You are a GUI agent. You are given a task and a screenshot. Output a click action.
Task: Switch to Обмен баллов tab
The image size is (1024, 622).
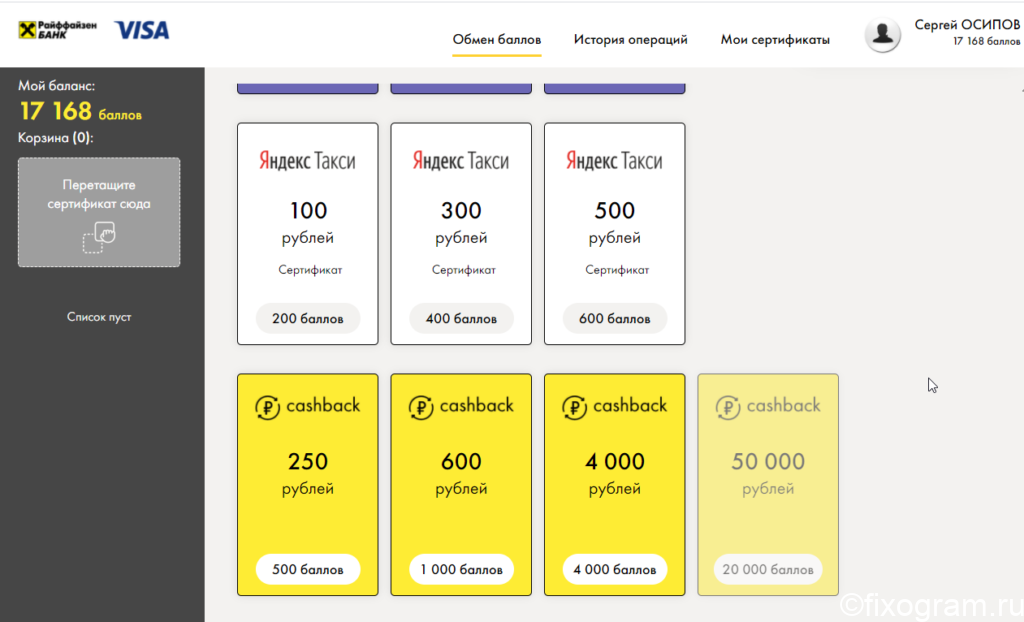[496, 40]
